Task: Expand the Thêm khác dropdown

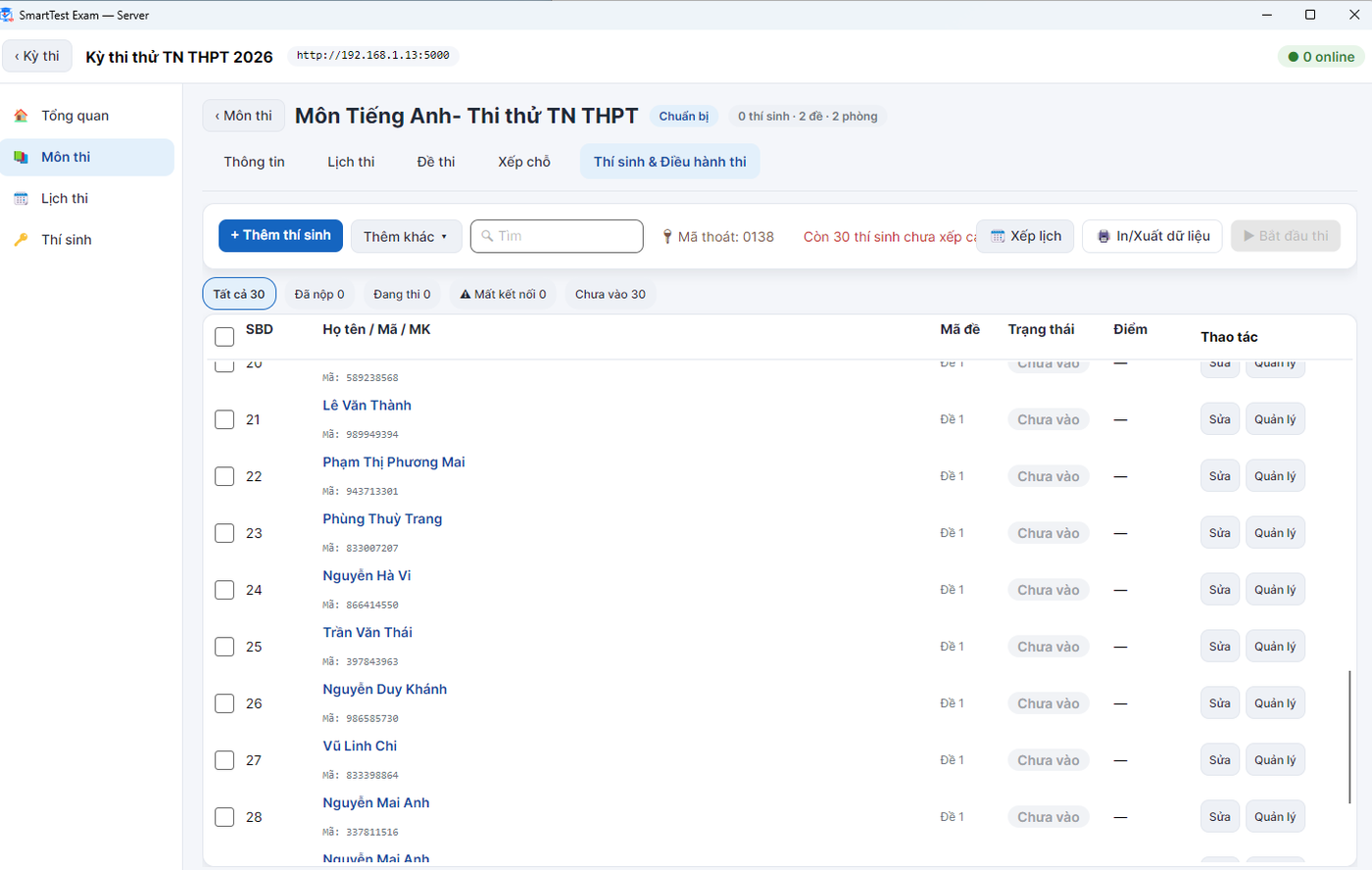Action: click(x=406, y=236)
